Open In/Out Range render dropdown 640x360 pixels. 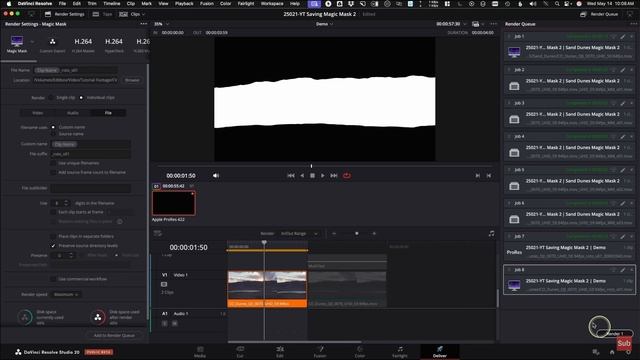click(x=299, y=233)
